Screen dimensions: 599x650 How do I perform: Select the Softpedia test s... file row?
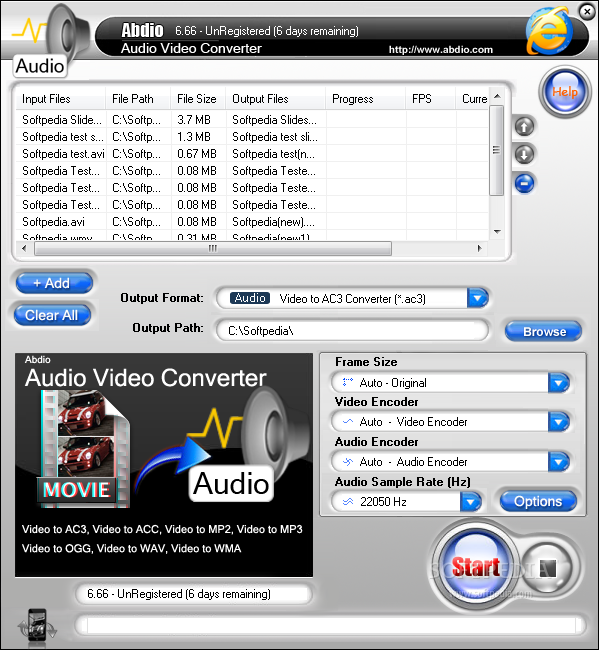tap(252, 137)
